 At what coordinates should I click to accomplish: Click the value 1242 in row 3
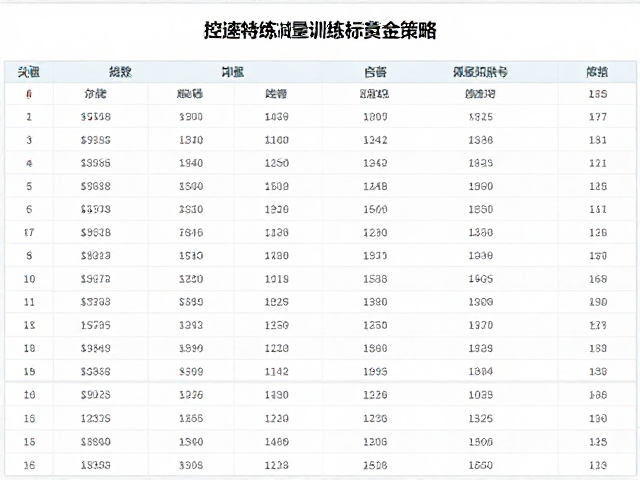(375, 140)
